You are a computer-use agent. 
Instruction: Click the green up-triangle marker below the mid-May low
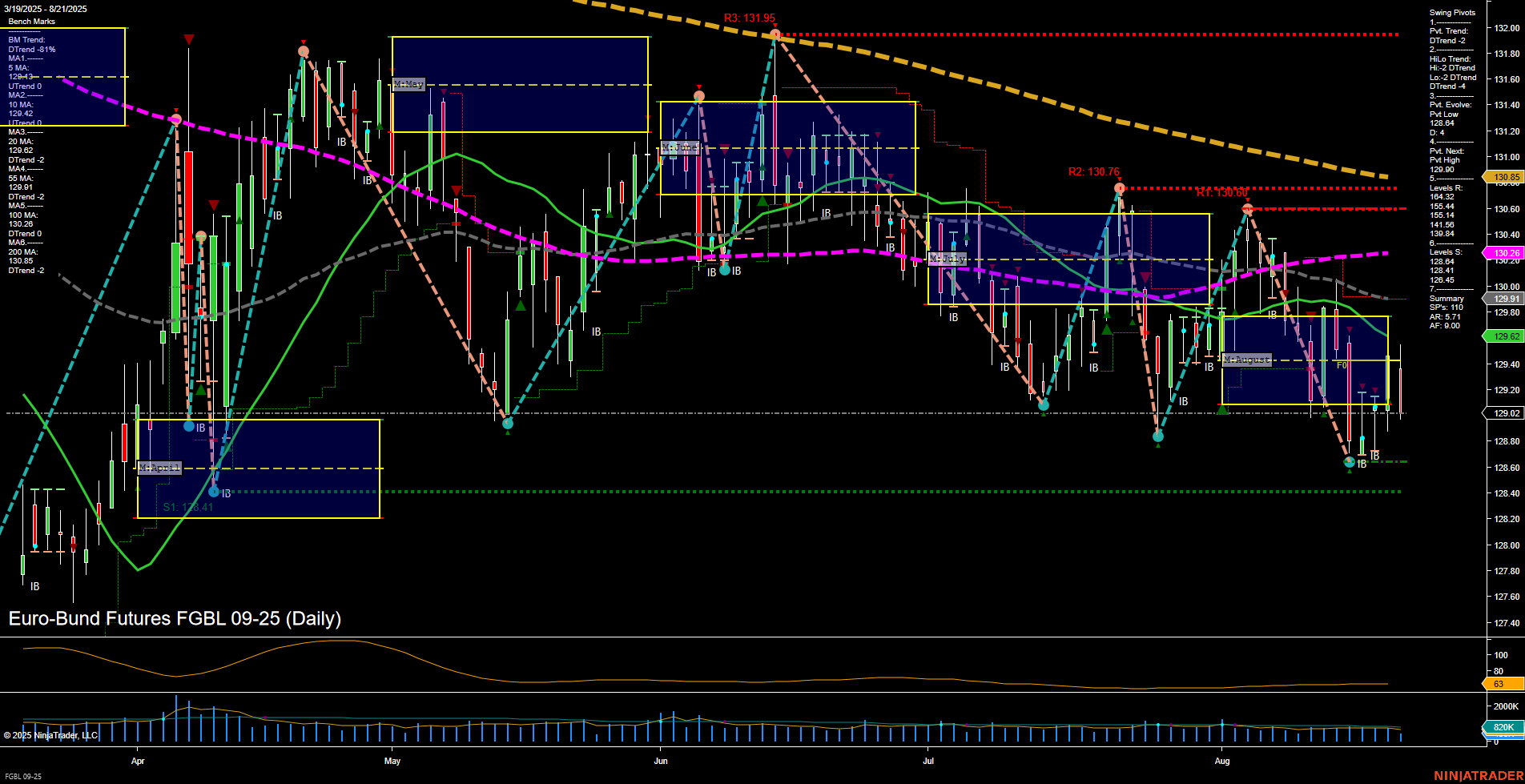point(508,431)
